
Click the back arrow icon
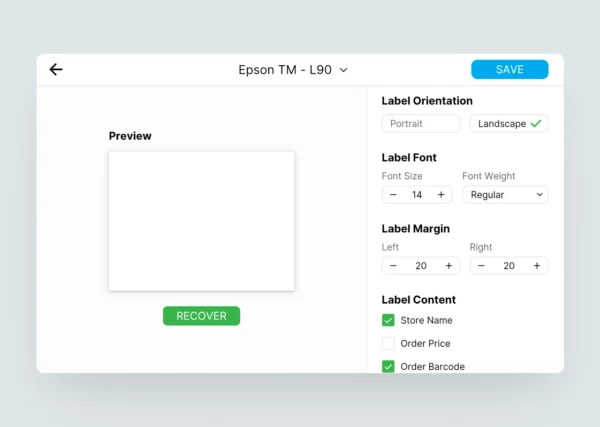56,70
